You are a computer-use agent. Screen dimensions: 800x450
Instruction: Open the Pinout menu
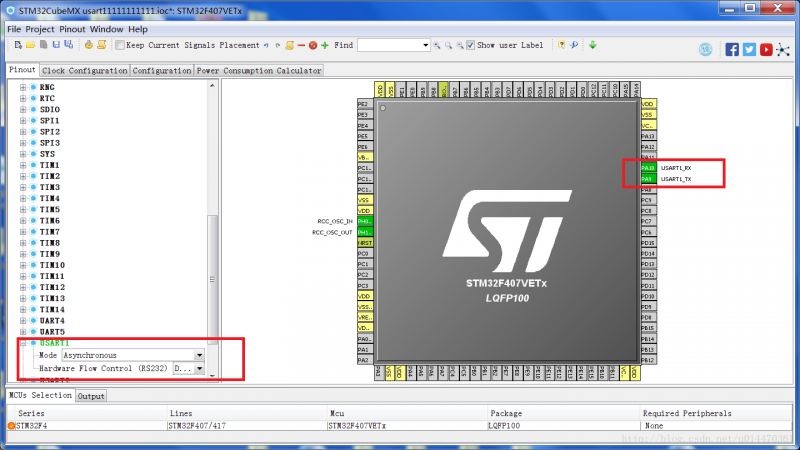pos(72,29)
